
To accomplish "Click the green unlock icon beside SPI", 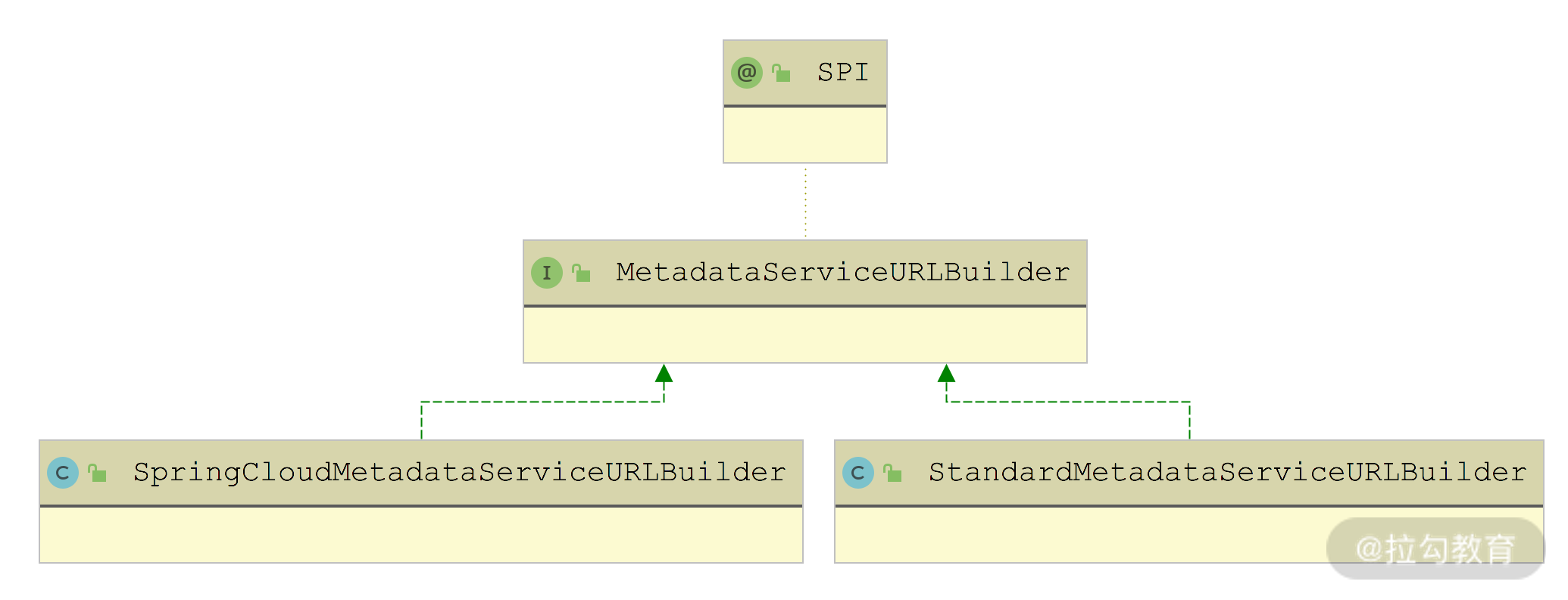I will [781, 73].
